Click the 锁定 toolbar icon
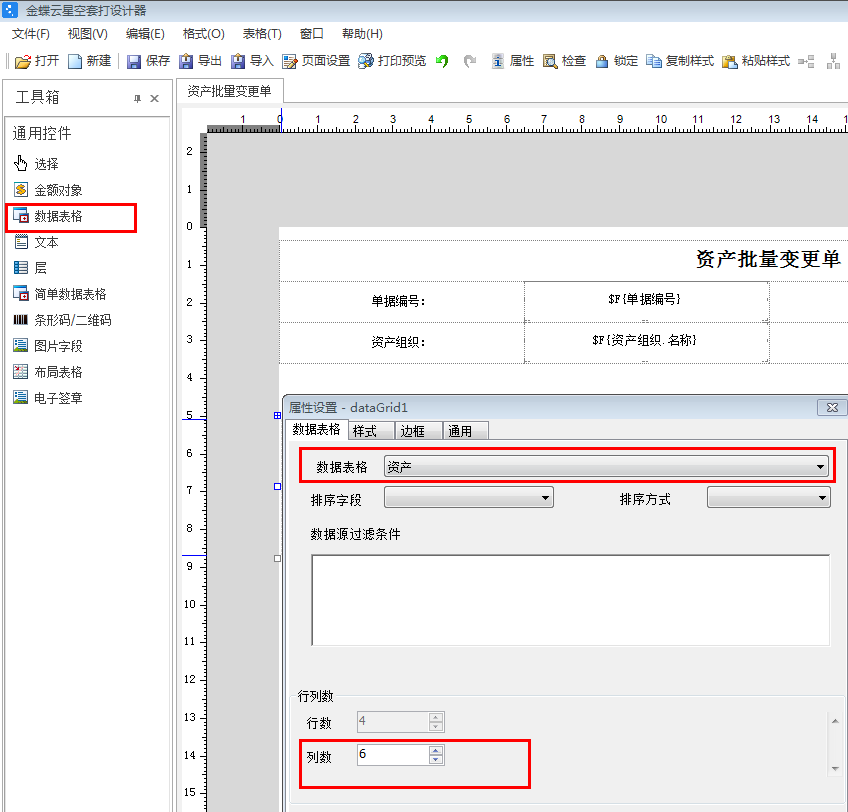 pyautogui.click(x=619, y=61)
